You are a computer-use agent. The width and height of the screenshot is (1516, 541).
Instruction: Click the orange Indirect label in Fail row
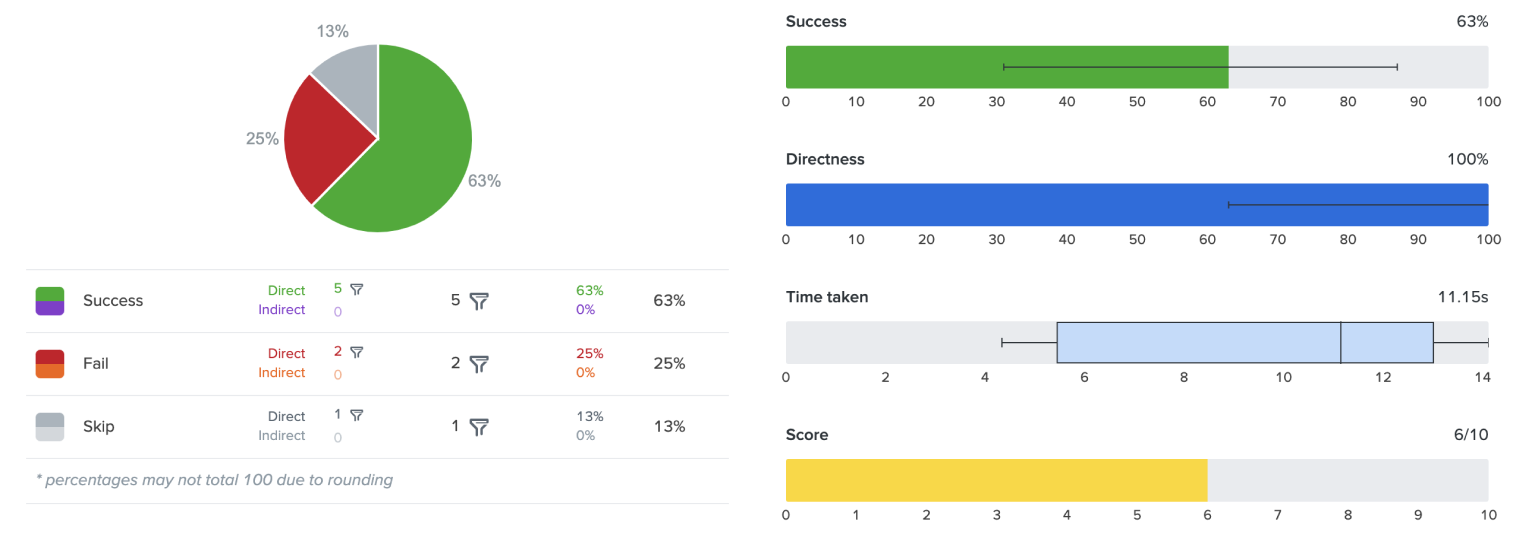[282, 373]
